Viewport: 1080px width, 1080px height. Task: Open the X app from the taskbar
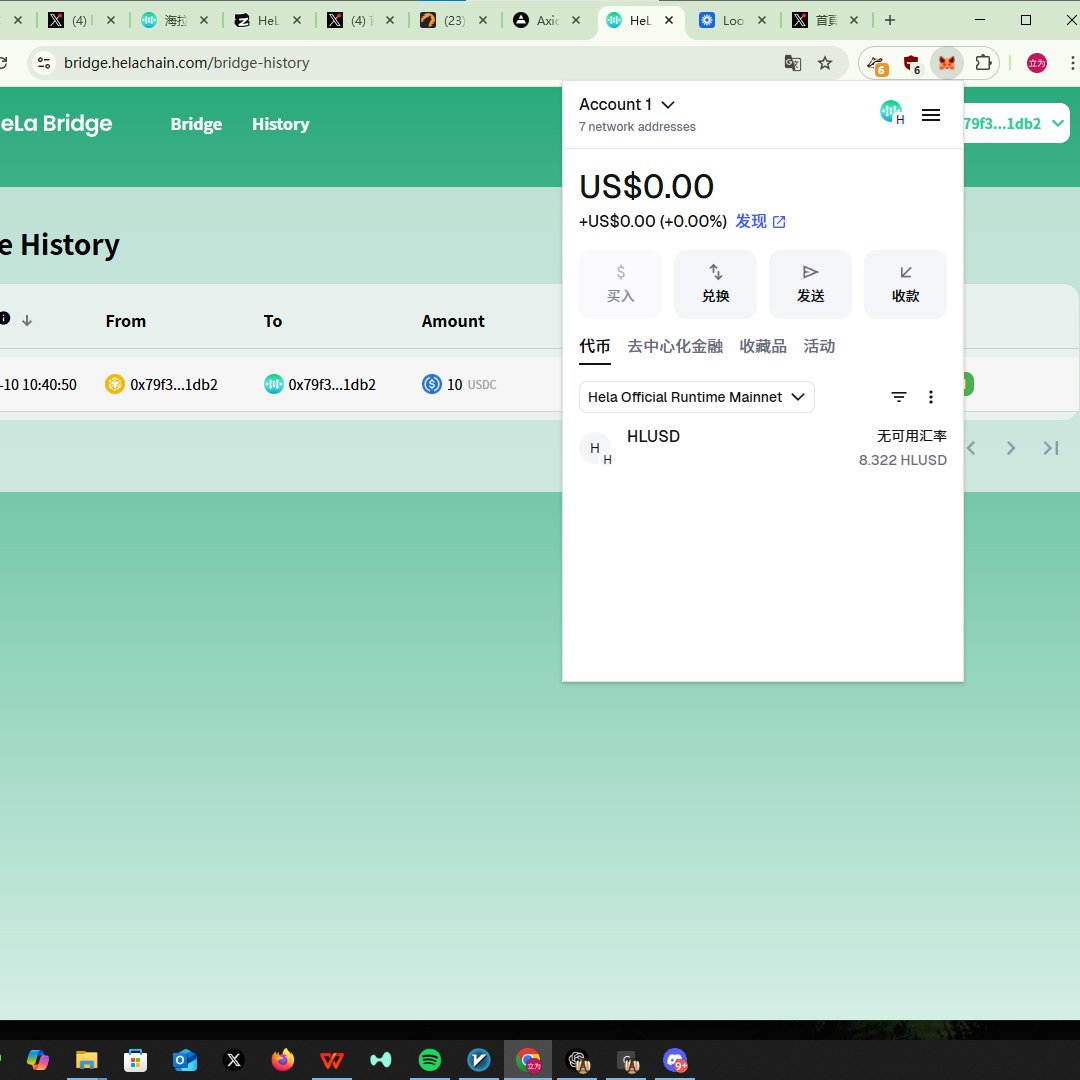tap(233, 1059)
